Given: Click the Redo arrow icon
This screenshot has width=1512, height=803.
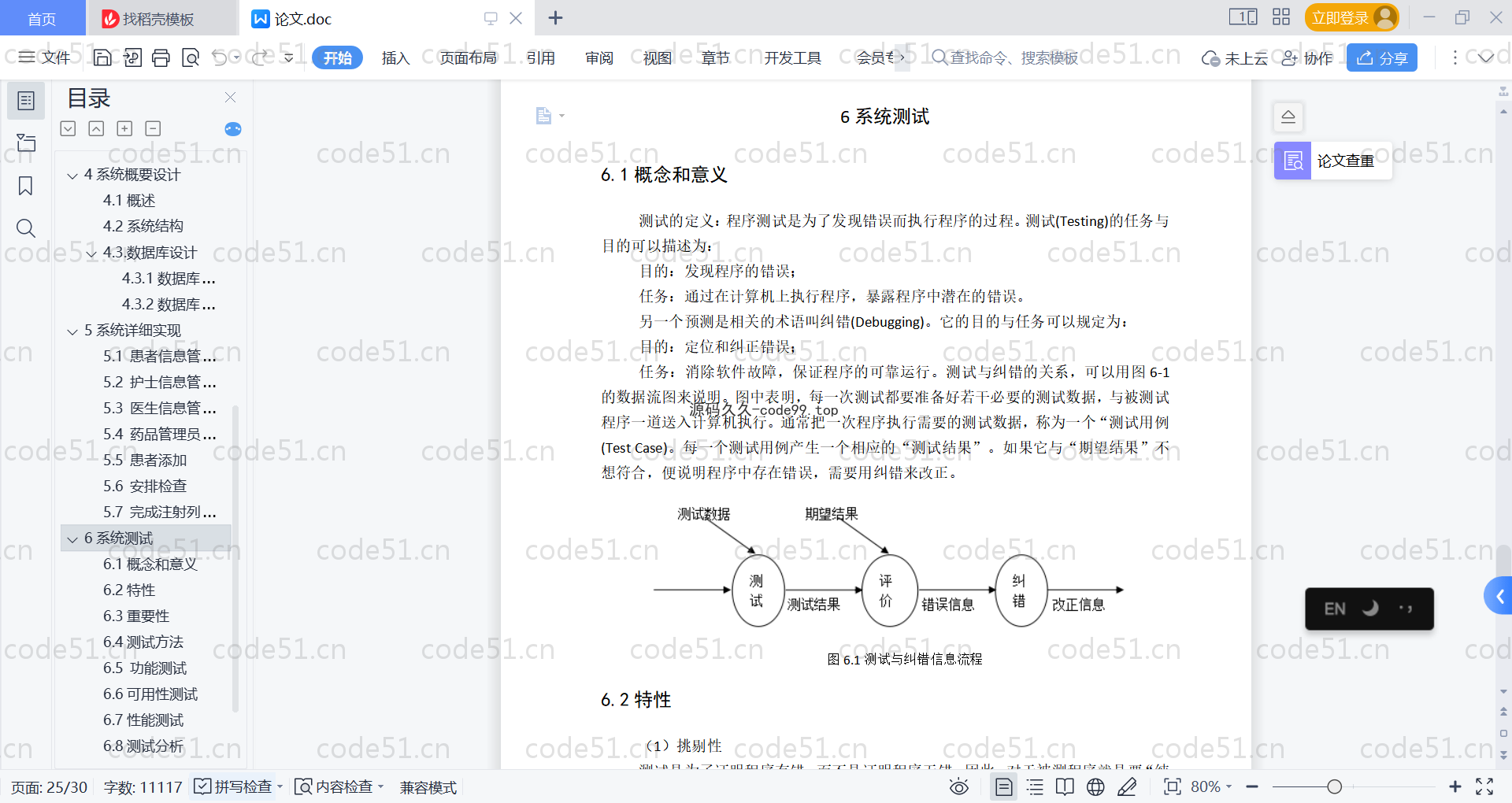Looking at the screenshot, I should pyautogui.click(x=259, y=57).
